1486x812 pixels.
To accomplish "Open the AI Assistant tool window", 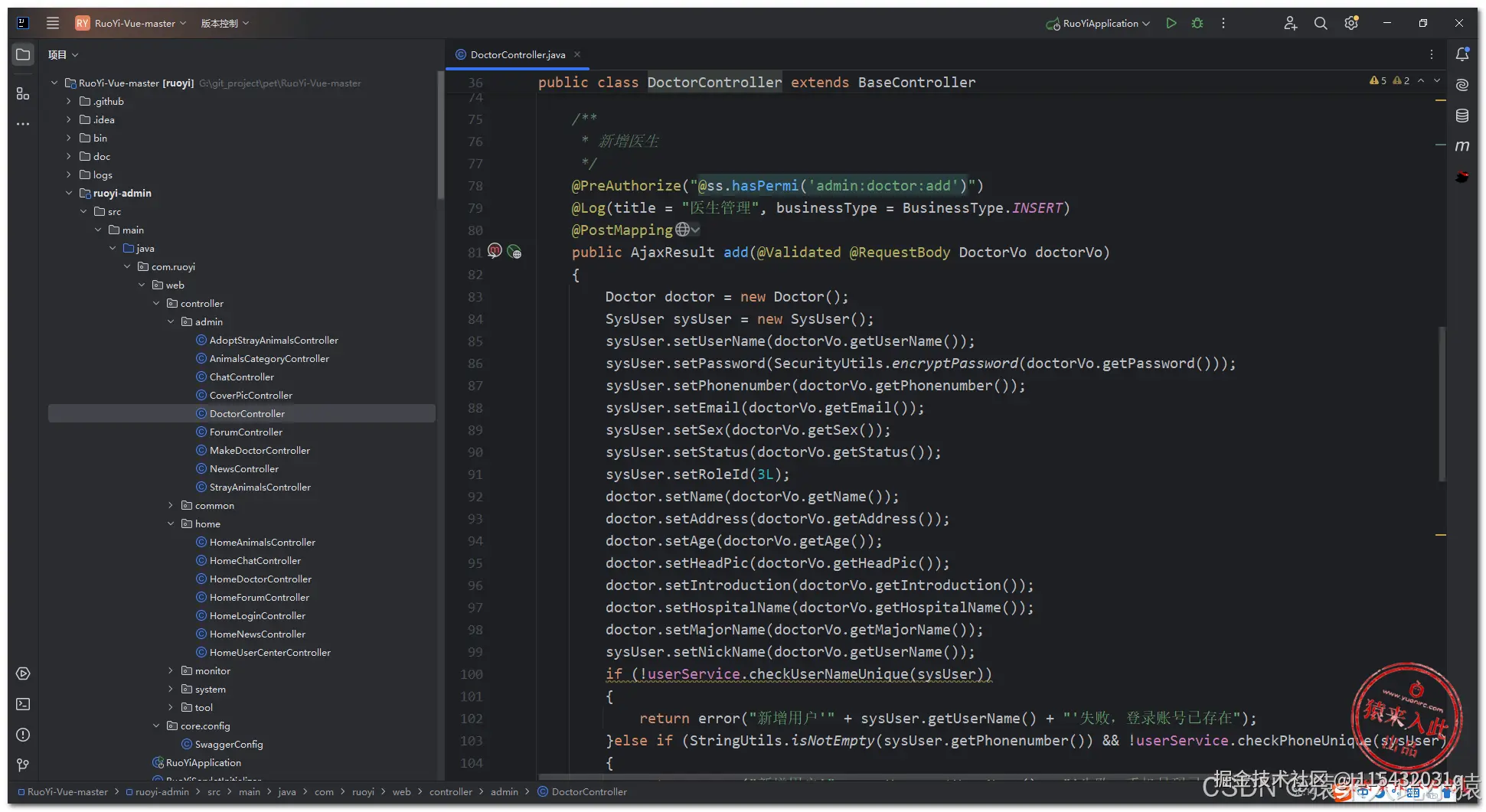I will click(1462, 84).
